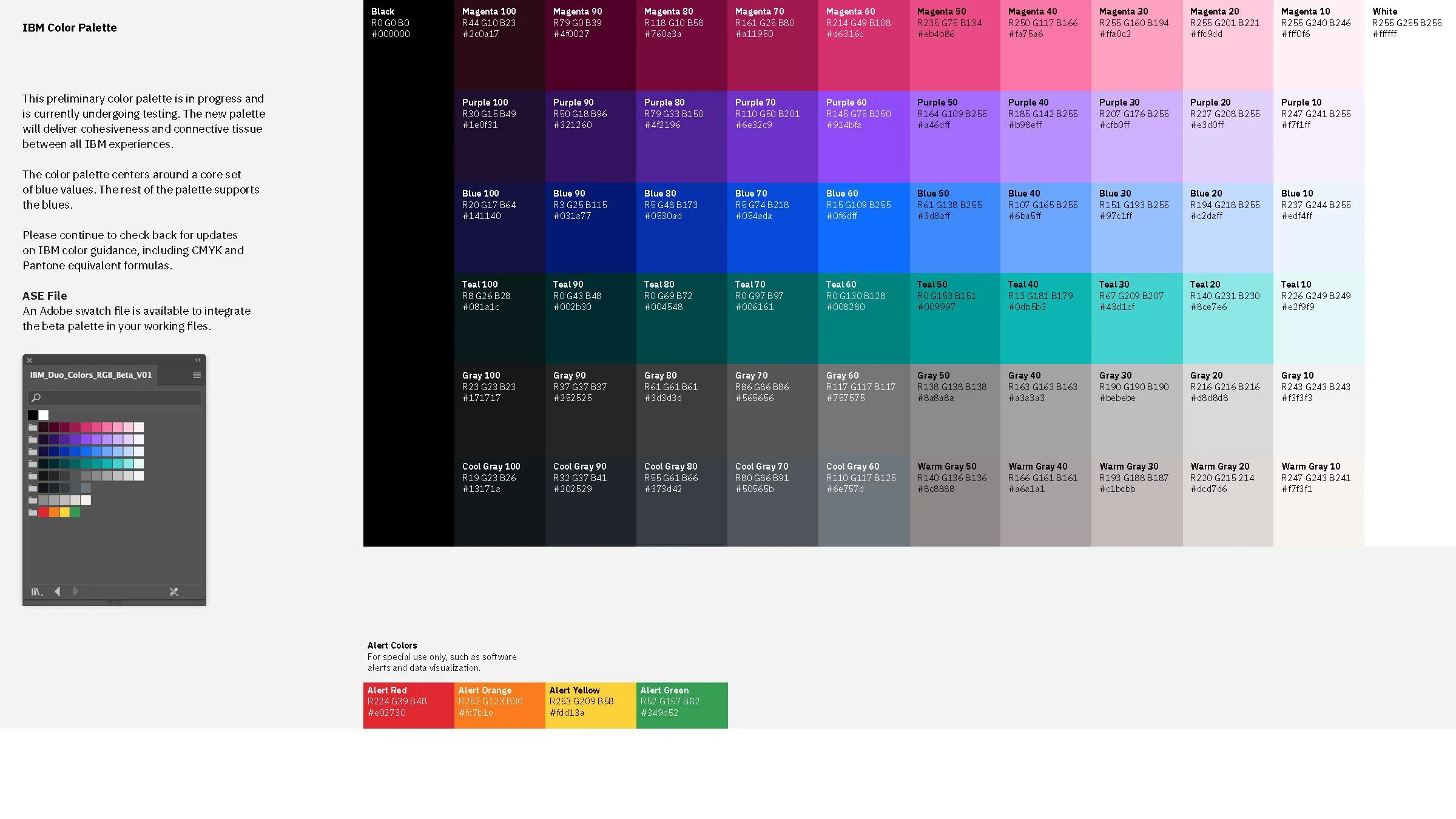Select the blue color group folder icon

[33, 451]
